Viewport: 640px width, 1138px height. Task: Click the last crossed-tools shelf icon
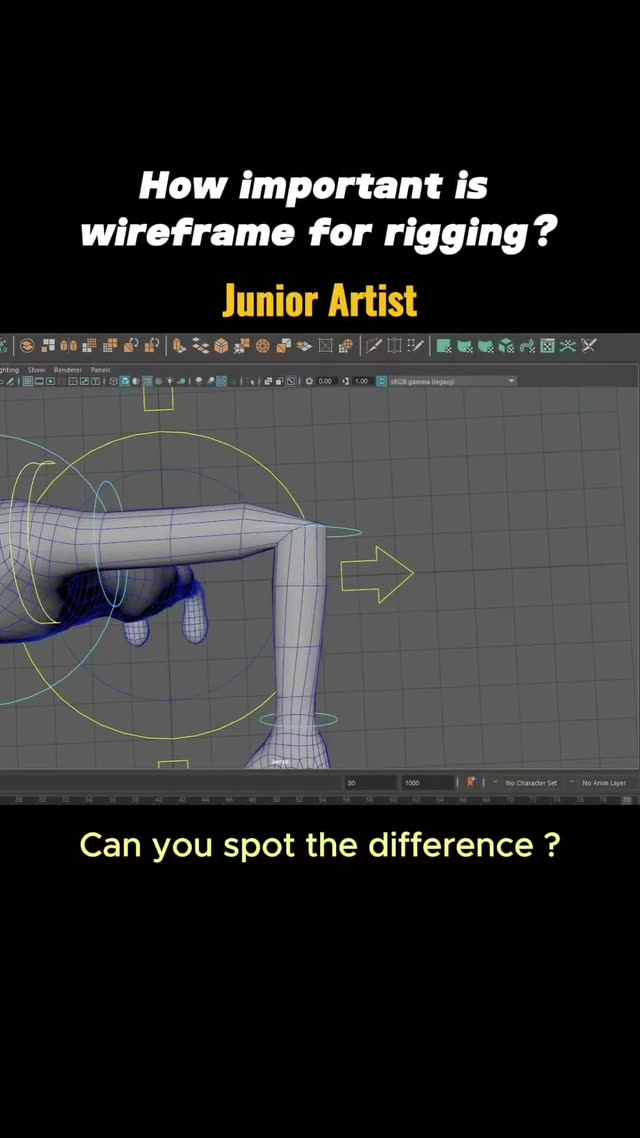point(589,345)
